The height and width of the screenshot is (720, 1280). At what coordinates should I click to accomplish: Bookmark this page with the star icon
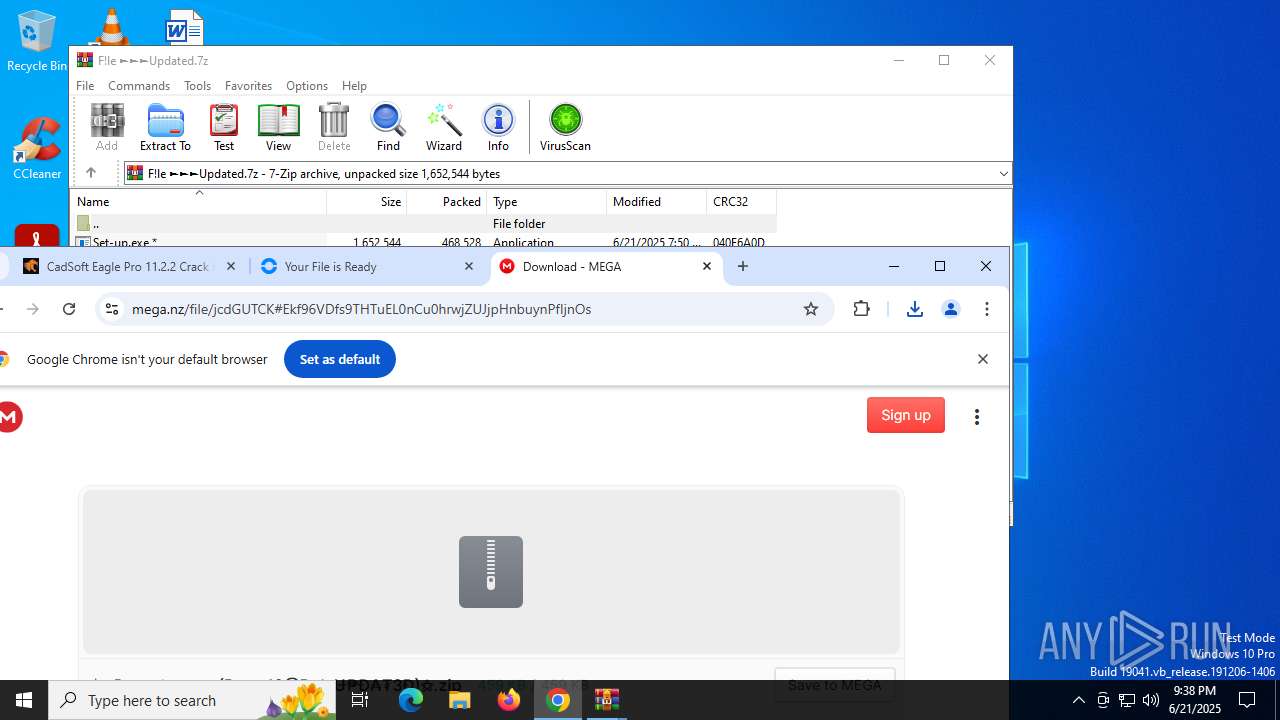(811, 309)
